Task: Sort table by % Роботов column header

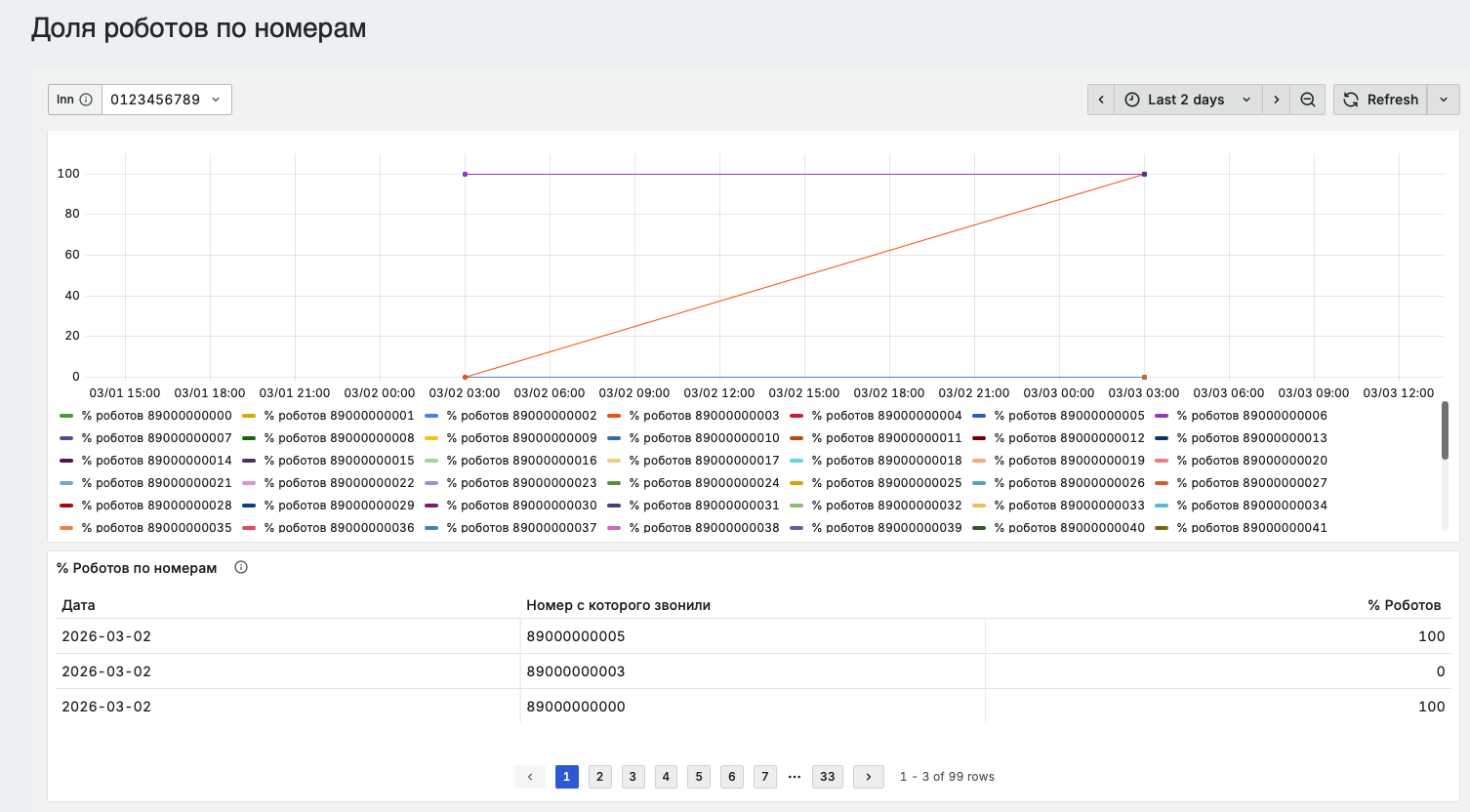Action: click(x=1405, y=605)
